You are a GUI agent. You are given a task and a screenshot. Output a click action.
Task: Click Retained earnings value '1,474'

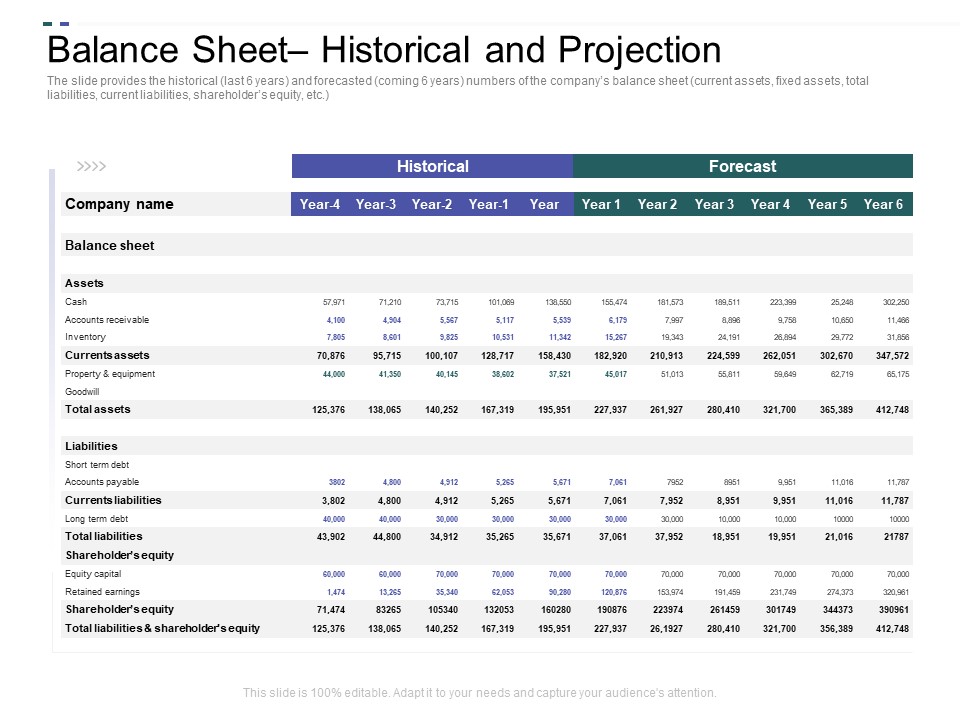[336, 592]
